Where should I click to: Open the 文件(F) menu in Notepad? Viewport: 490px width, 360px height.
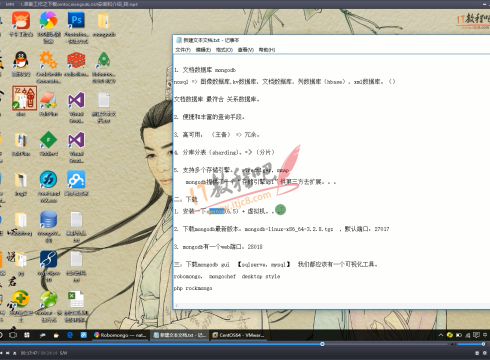[x=183, y=50]
